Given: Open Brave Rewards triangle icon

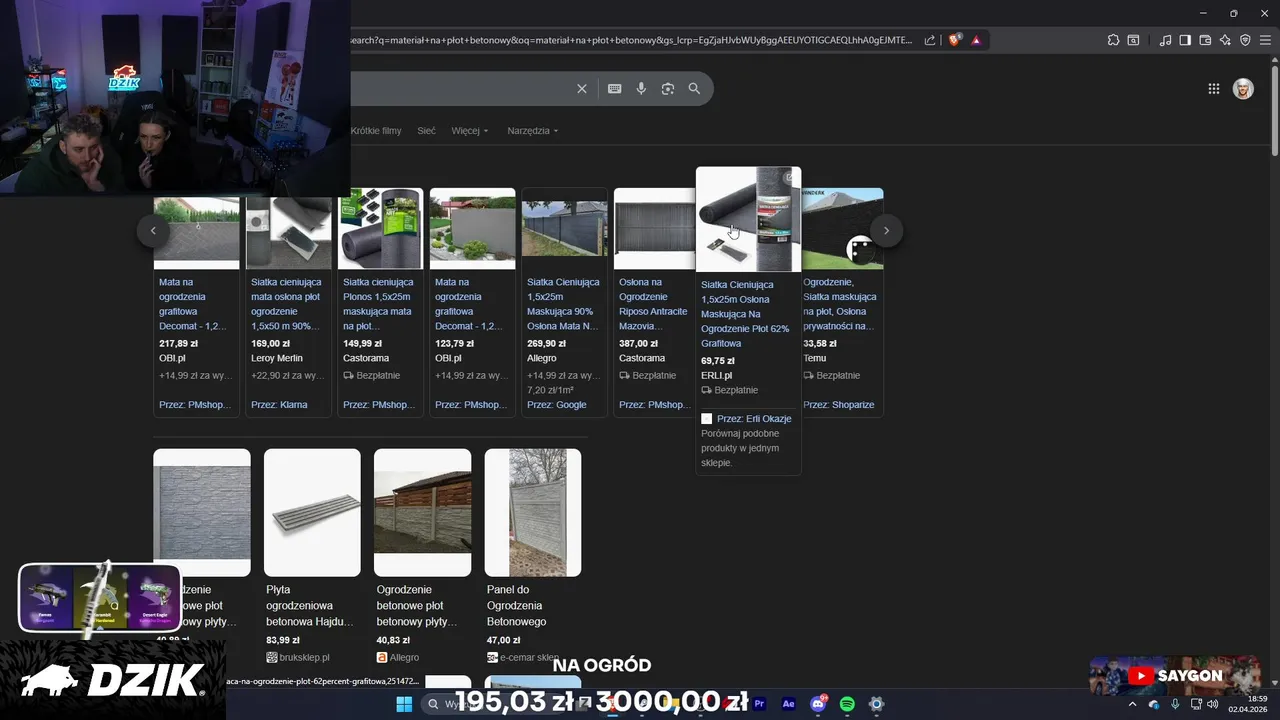Looking at the screenshot, I should point(976,40).
